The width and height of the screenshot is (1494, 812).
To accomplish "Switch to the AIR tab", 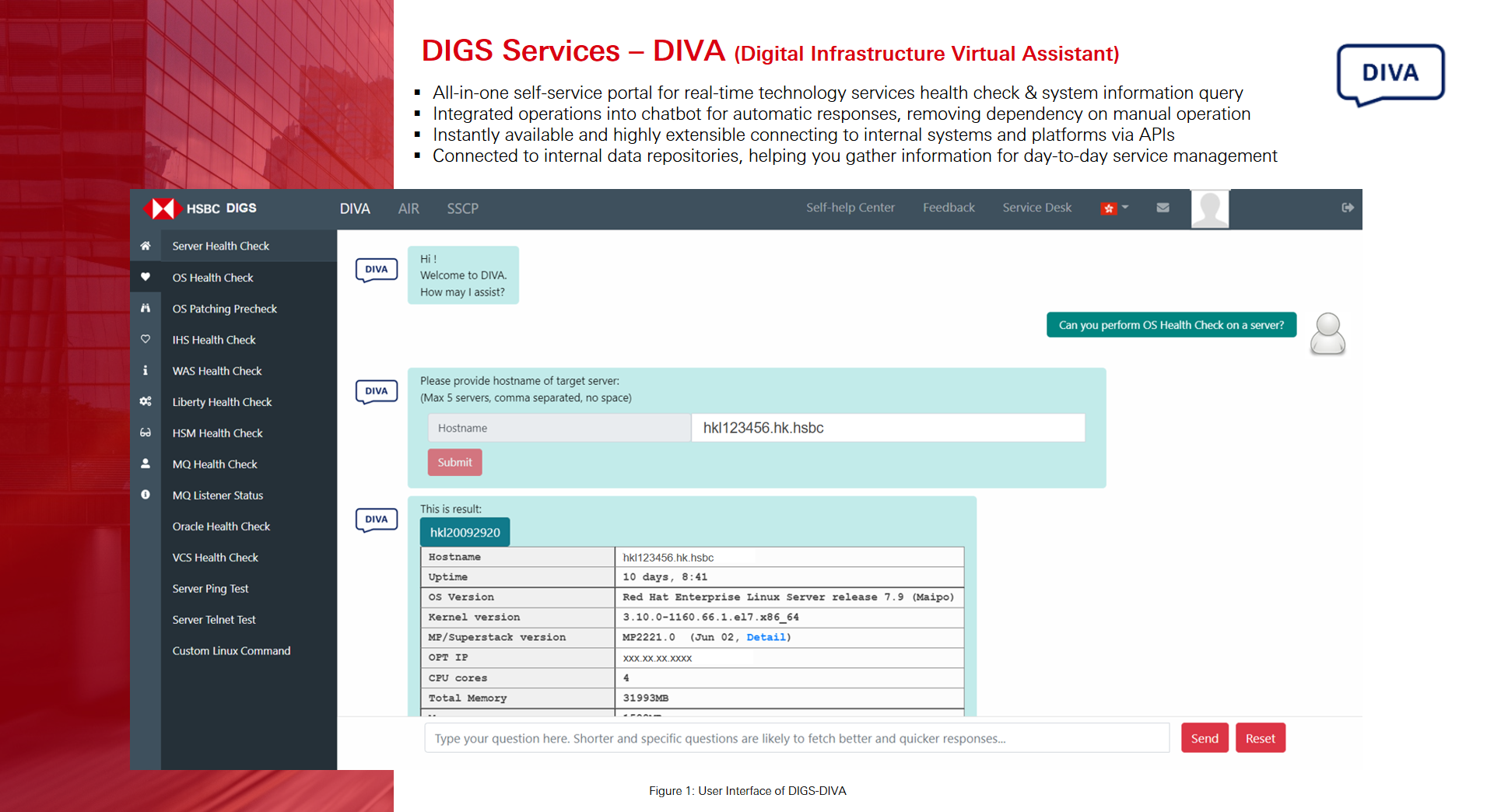I will point(409,208).
